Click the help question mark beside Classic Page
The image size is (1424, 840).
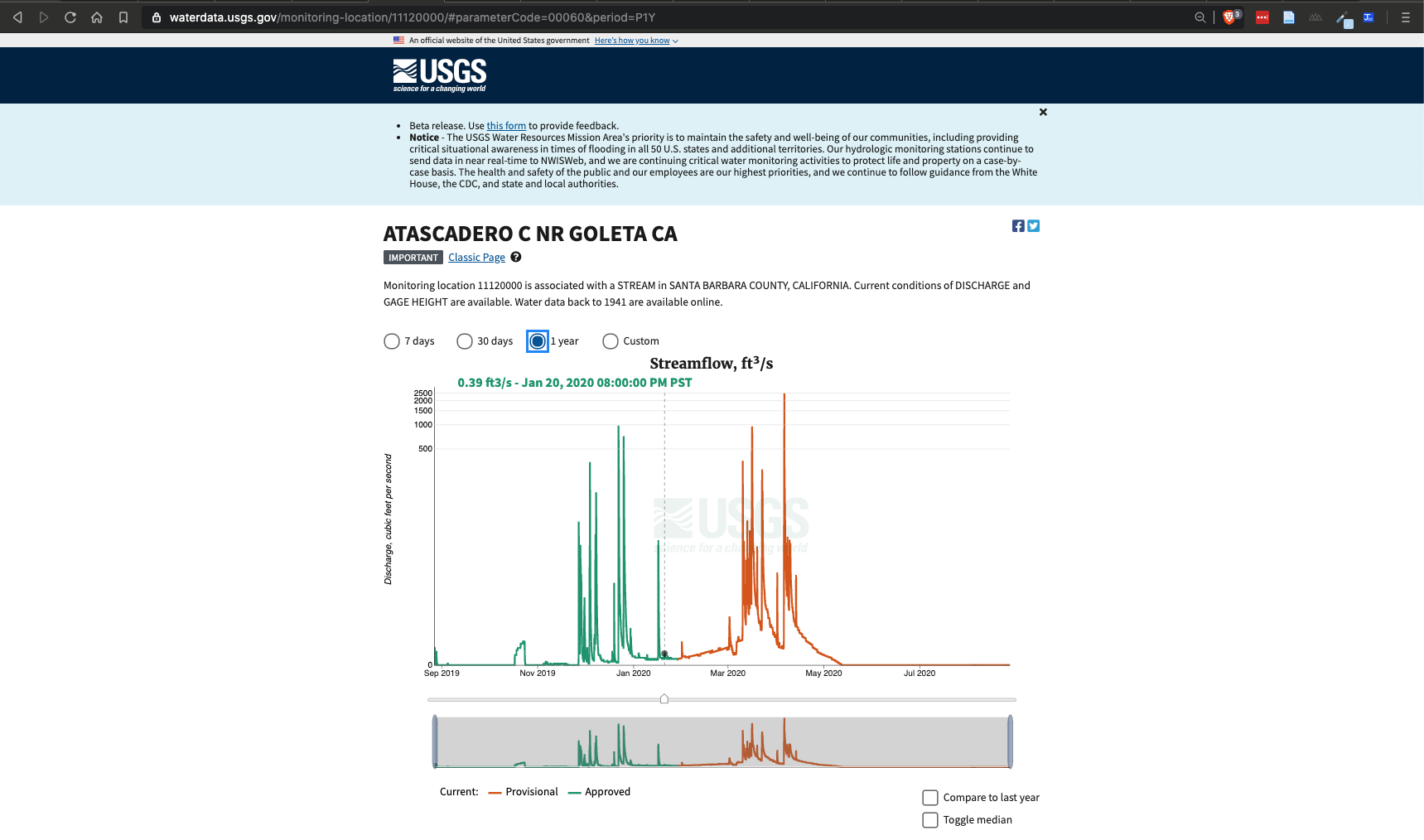pos(516,257)
